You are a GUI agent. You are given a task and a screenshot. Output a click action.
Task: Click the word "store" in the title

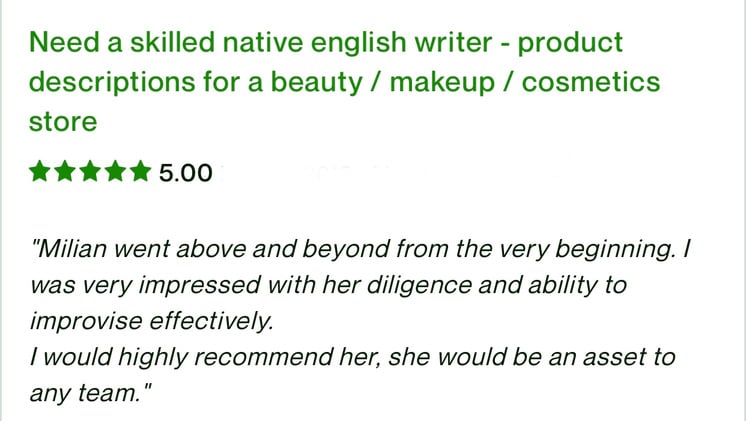63,123
